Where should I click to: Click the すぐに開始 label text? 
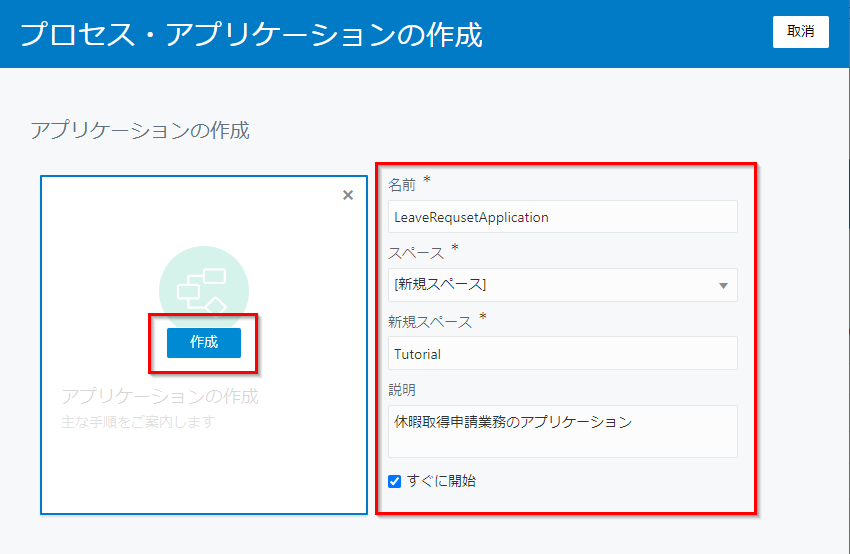441,481
